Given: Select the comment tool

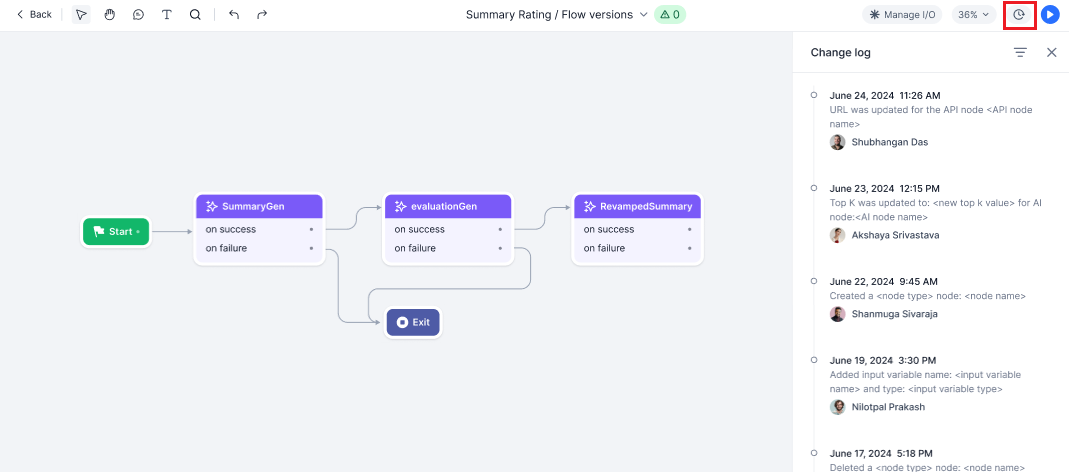Looking at the screenshot, I should [x=138, y=15].
